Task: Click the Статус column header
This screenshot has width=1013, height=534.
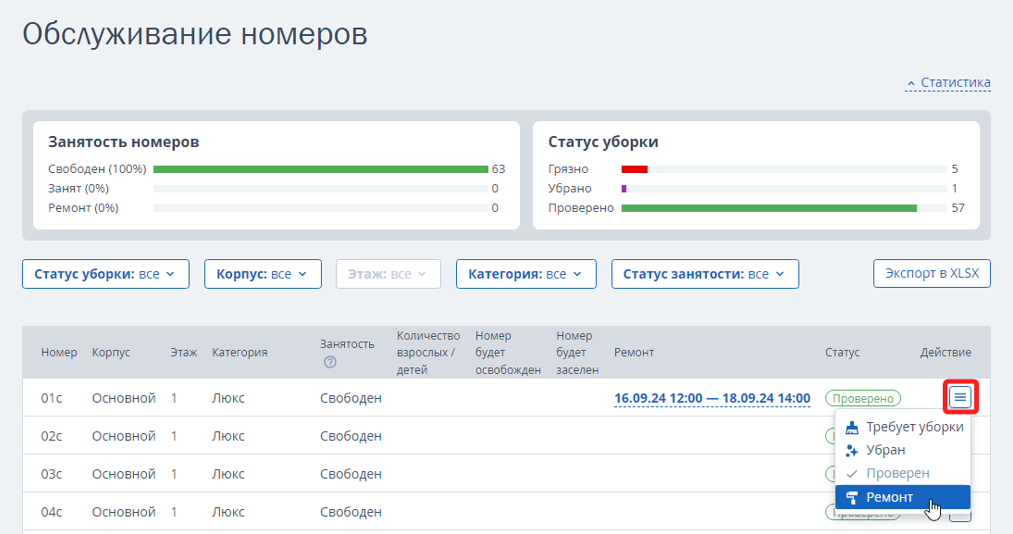Action: [x=842, y=353]
